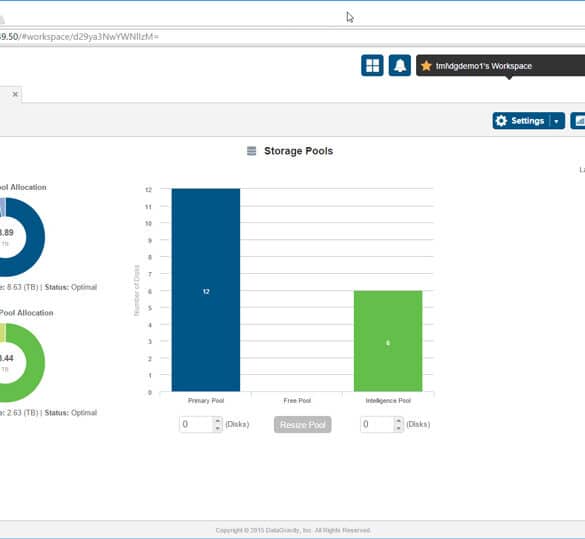Click the workspace star icon

[426, 66]
